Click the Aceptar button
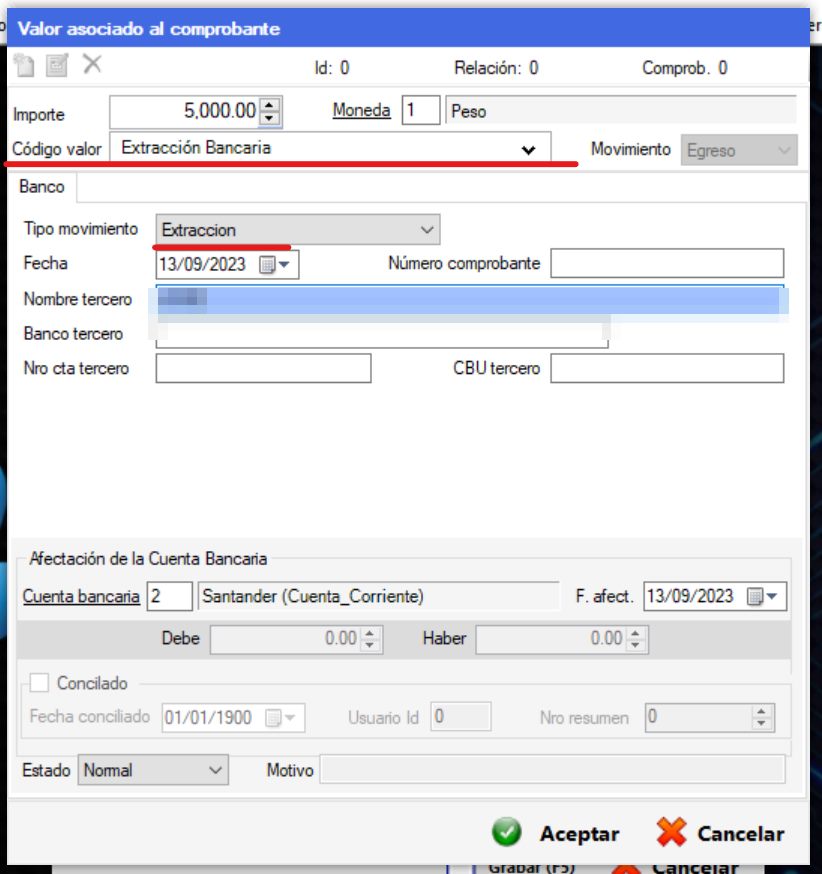Screen dimensions: 822x874 556,833
